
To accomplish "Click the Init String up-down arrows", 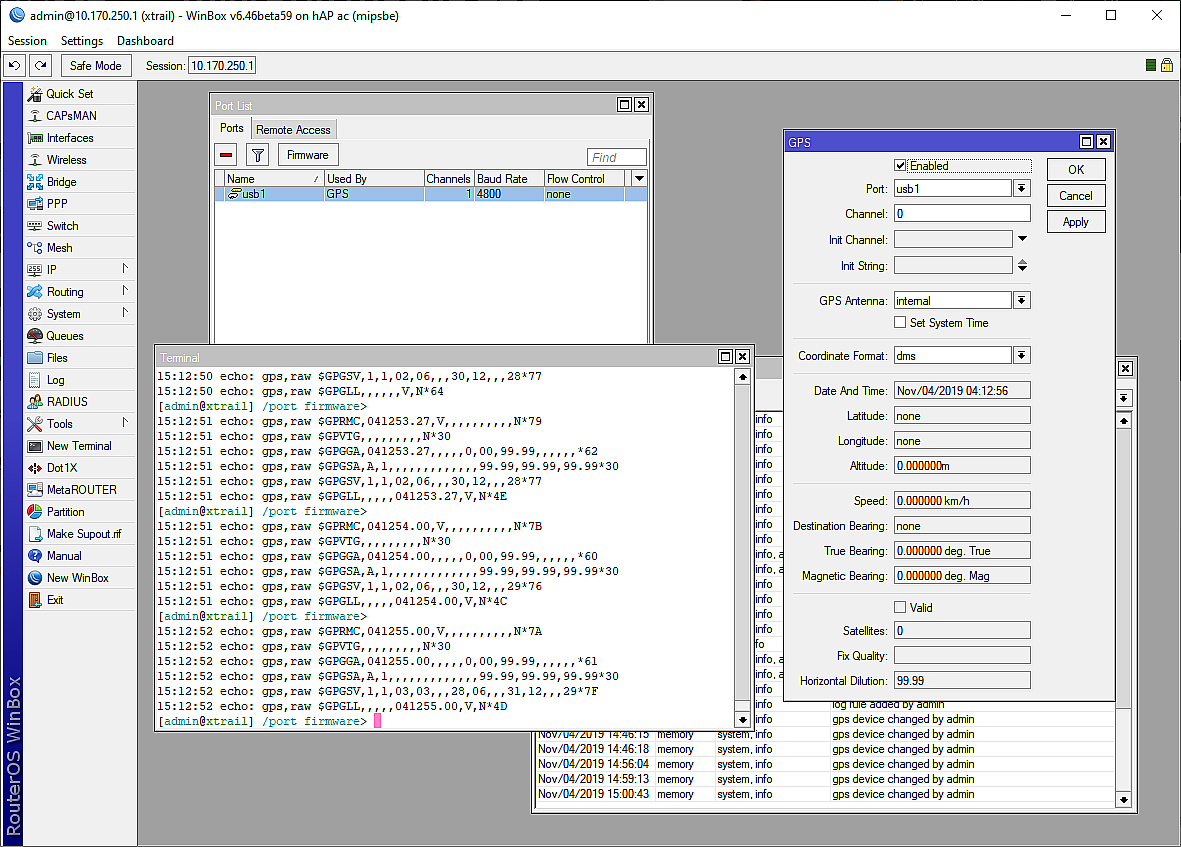I will pyautogui.click(x=1022, y=265).
